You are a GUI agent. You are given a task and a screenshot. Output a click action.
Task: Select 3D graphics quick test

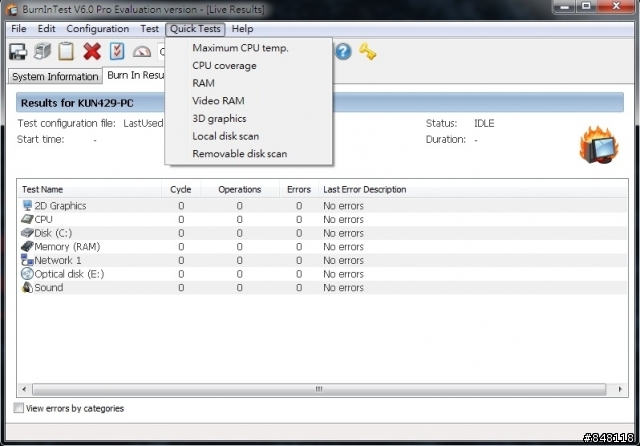[x=249, y=119]
